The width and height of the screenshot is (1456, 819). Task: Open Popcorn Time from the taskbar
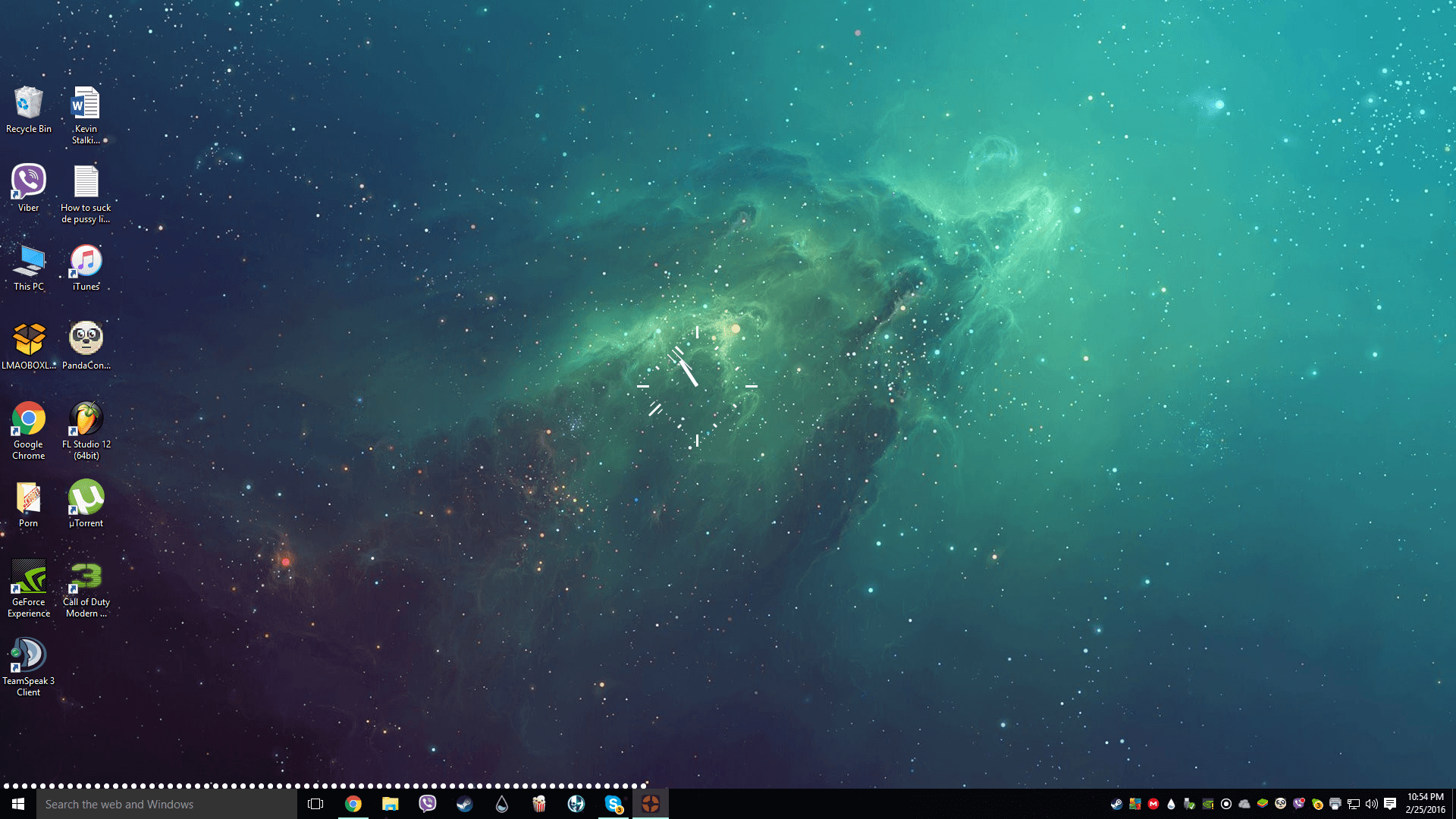(539, 804)
